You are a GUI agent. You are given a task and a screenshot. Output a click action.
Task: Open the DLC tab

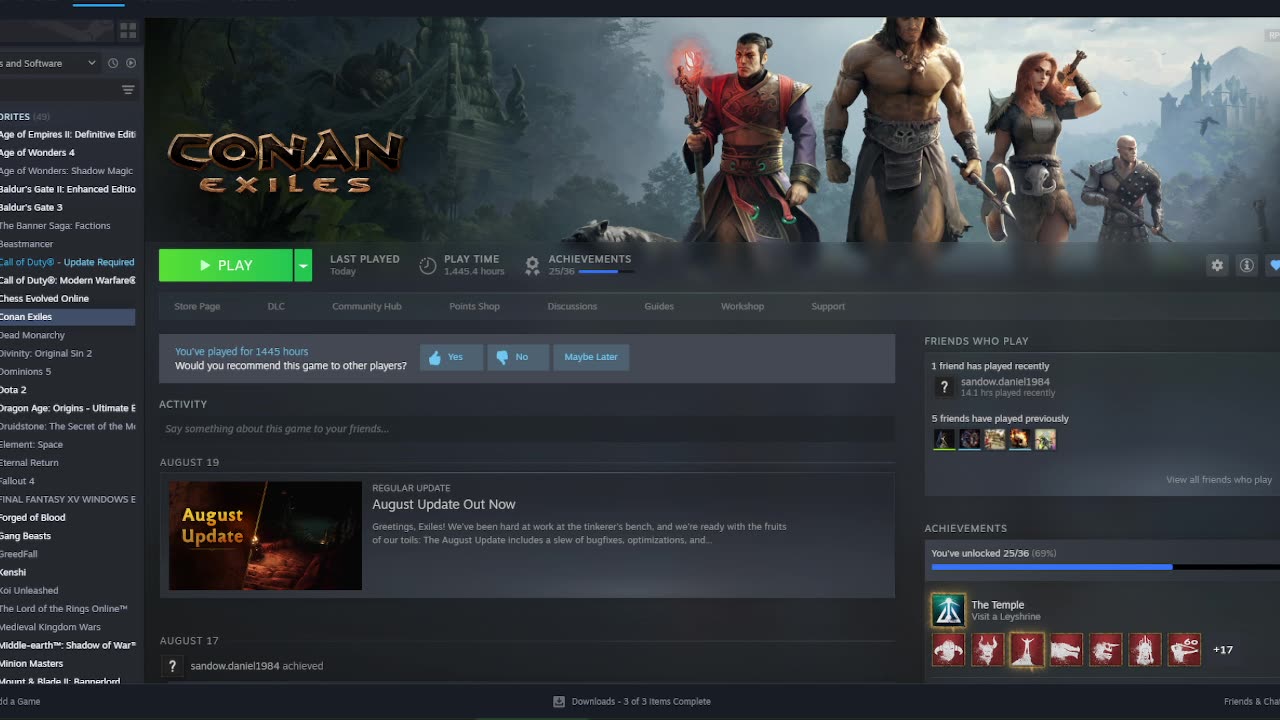coord(276,306)
